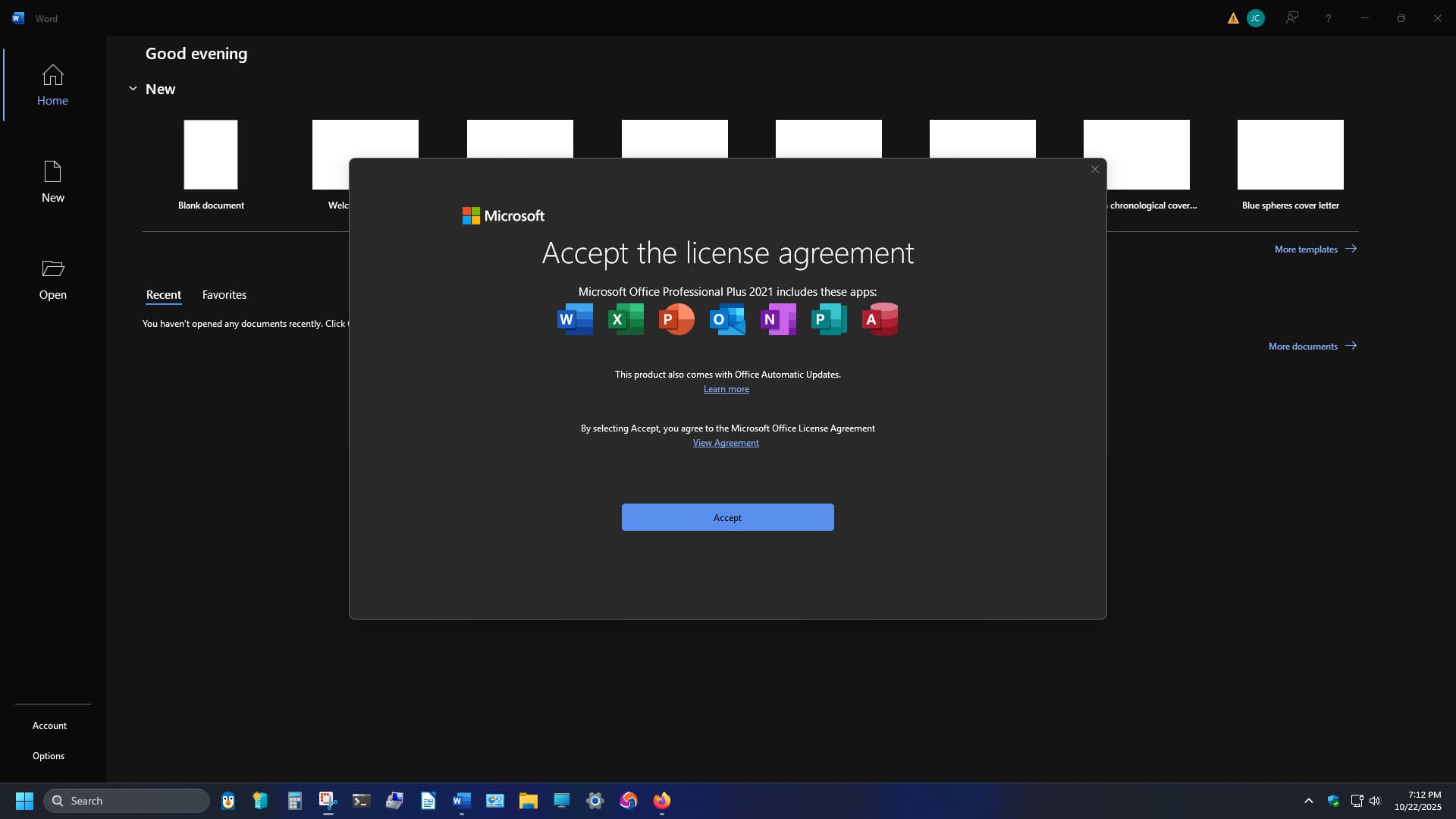Click the Excel app icon in dialog
The height and width of the screenshot is (819, 1456).
(626, 319)
